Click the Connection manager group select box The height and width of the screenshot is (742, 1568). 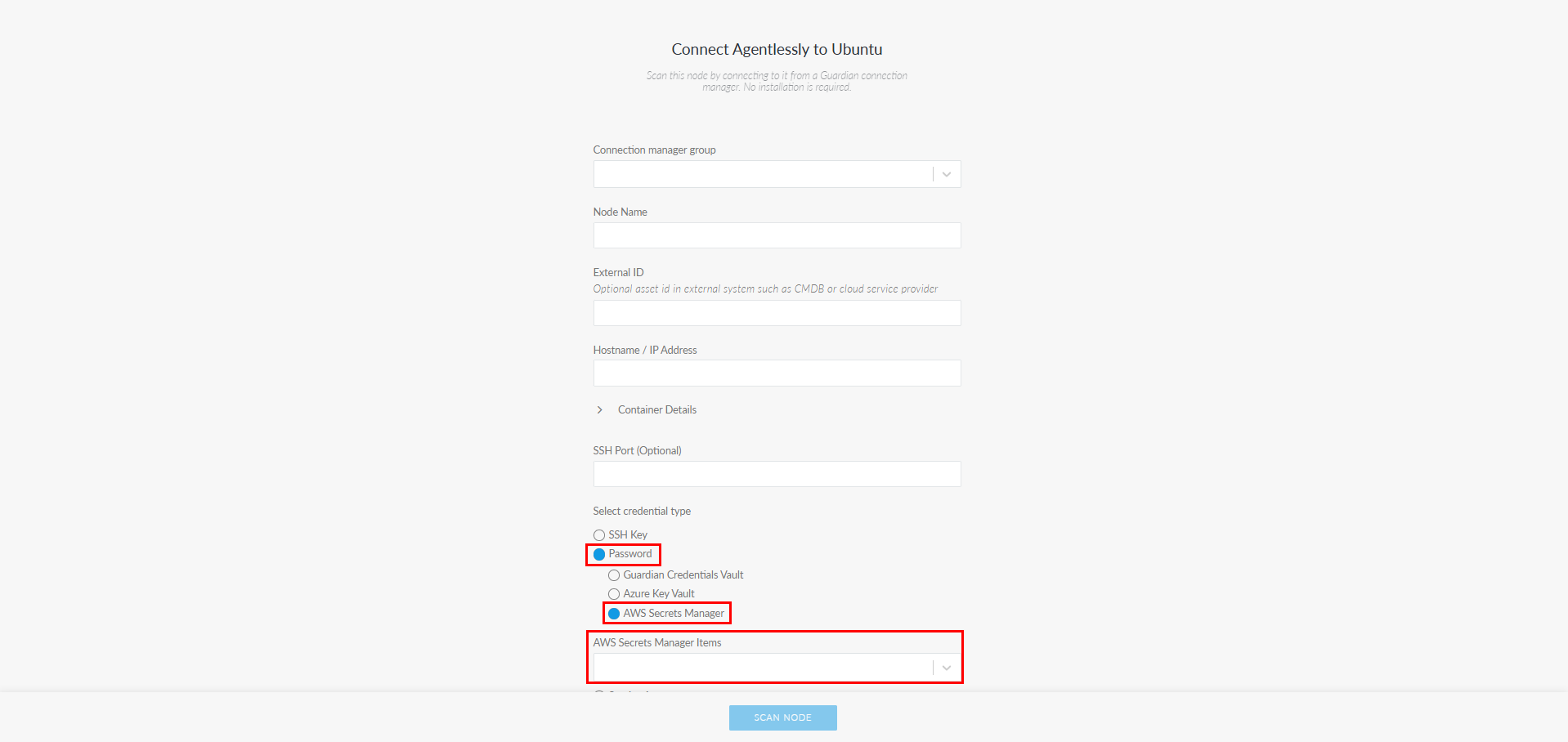tap(762, 174)
